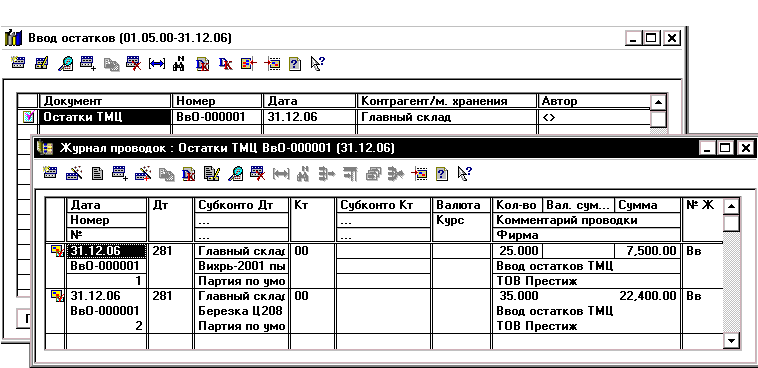Close the Журнал проводок window
This screenshot has width=758, height=368.
(745, 148)
